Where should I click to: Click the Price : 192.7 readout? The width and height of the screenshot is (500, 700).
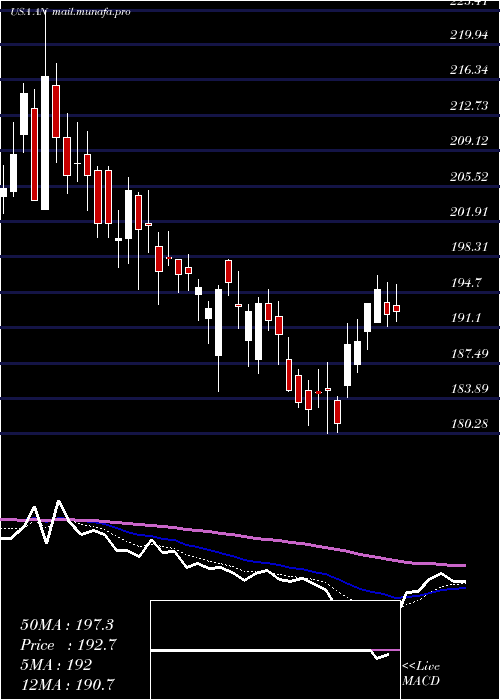[x=67, y=645]
